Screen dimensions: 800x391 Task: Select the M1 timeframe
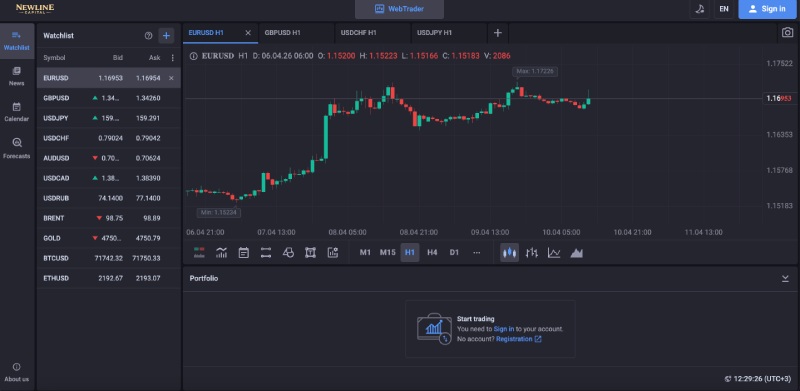(365, 252)
